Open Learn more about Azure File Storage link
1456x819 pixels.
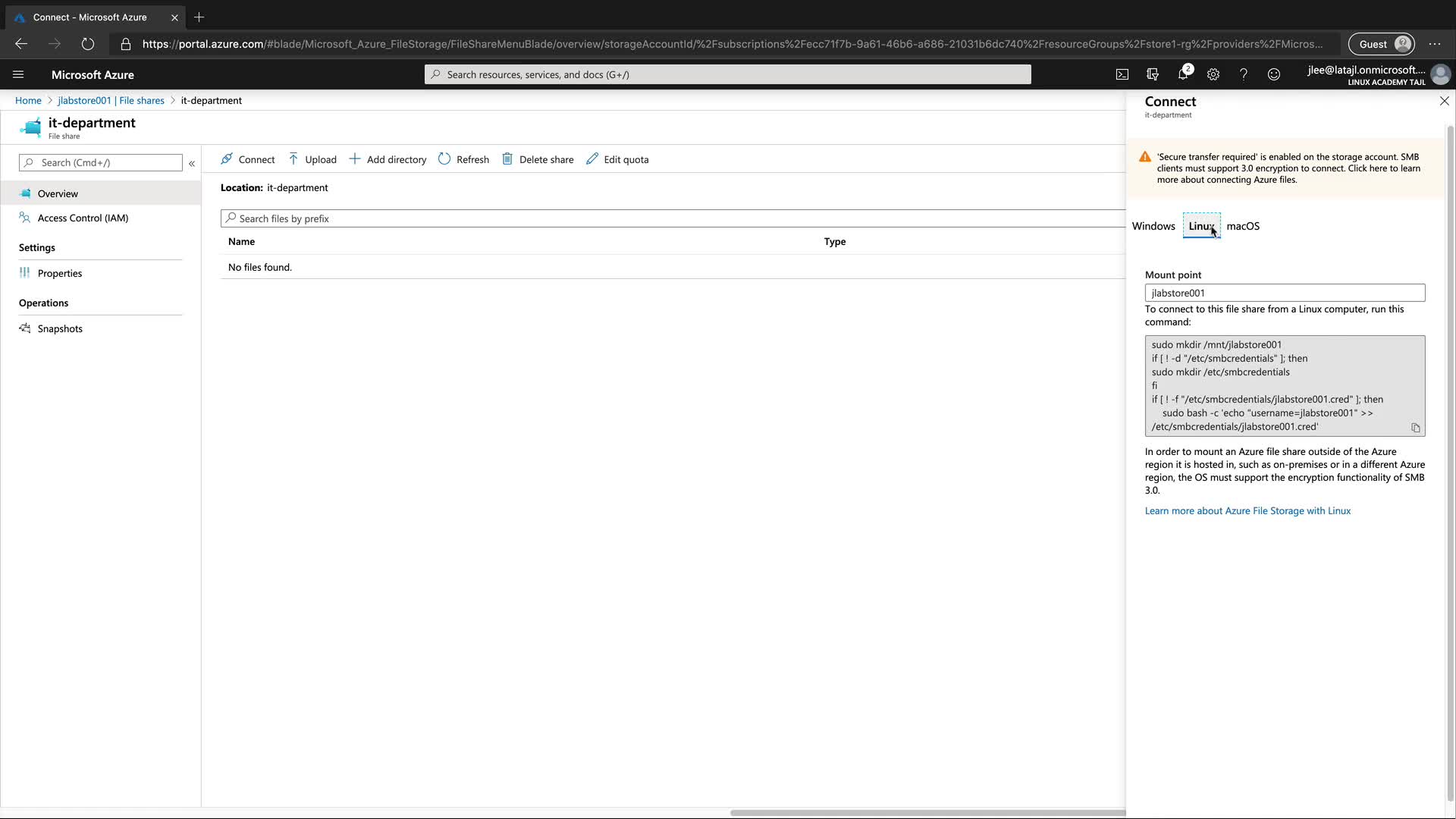pyautogui.click(x=1247, y=510)
